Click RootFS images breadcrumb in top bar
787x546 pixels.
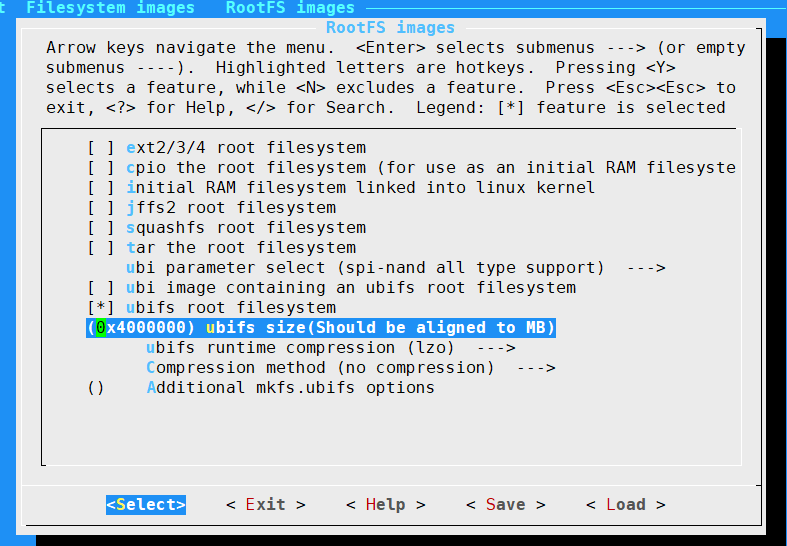point(290,8)
